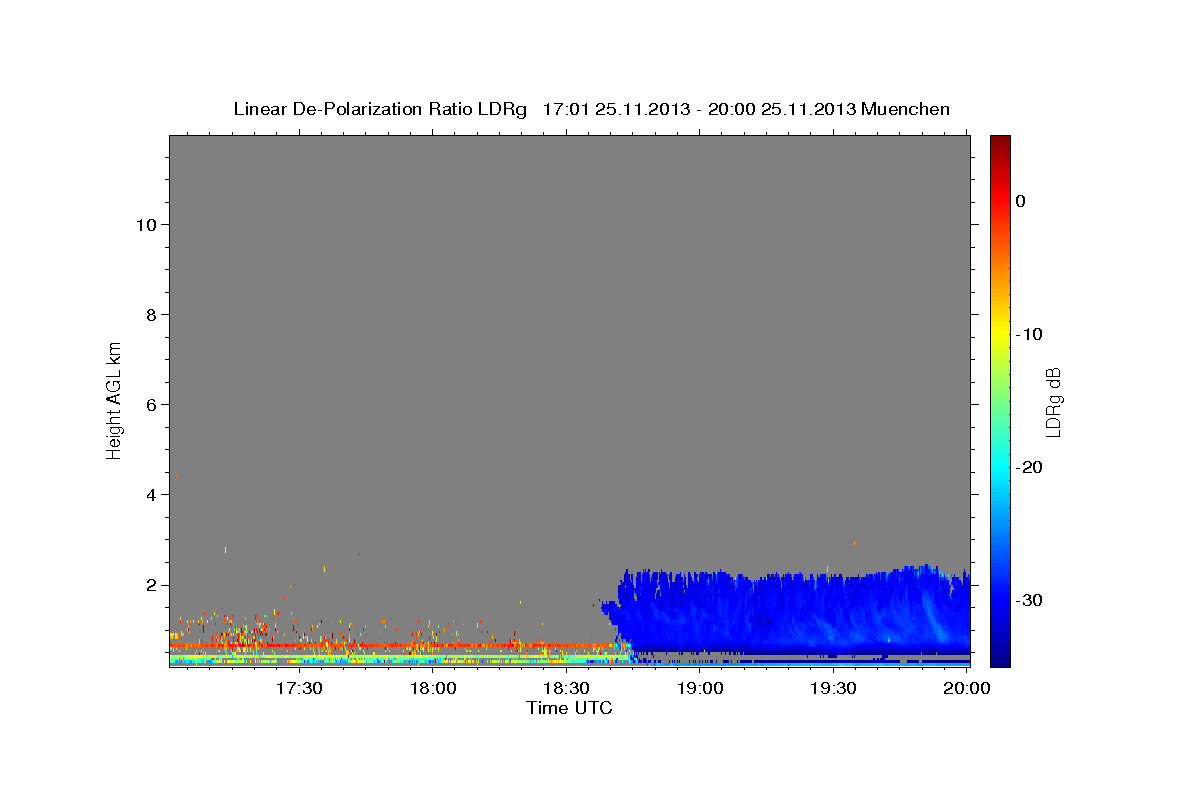
Task: Click the dark red top of colorbar
Action: click(1000, 143)
